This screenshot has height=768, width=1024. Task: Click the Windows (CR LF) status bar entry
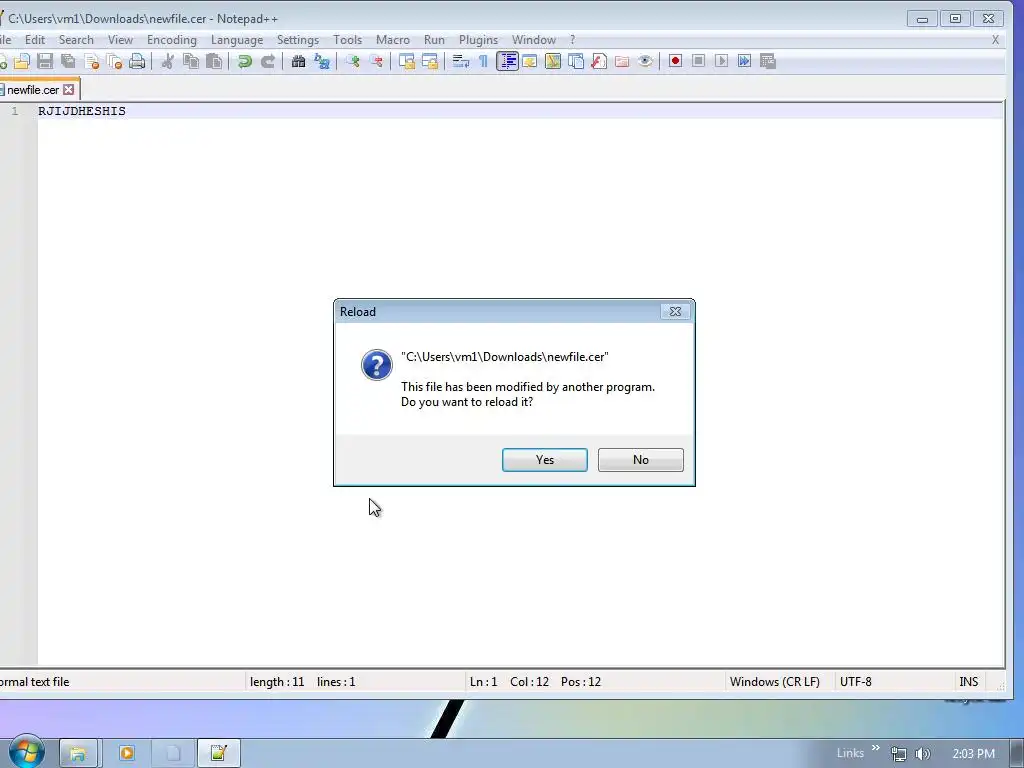pos(775,682)
